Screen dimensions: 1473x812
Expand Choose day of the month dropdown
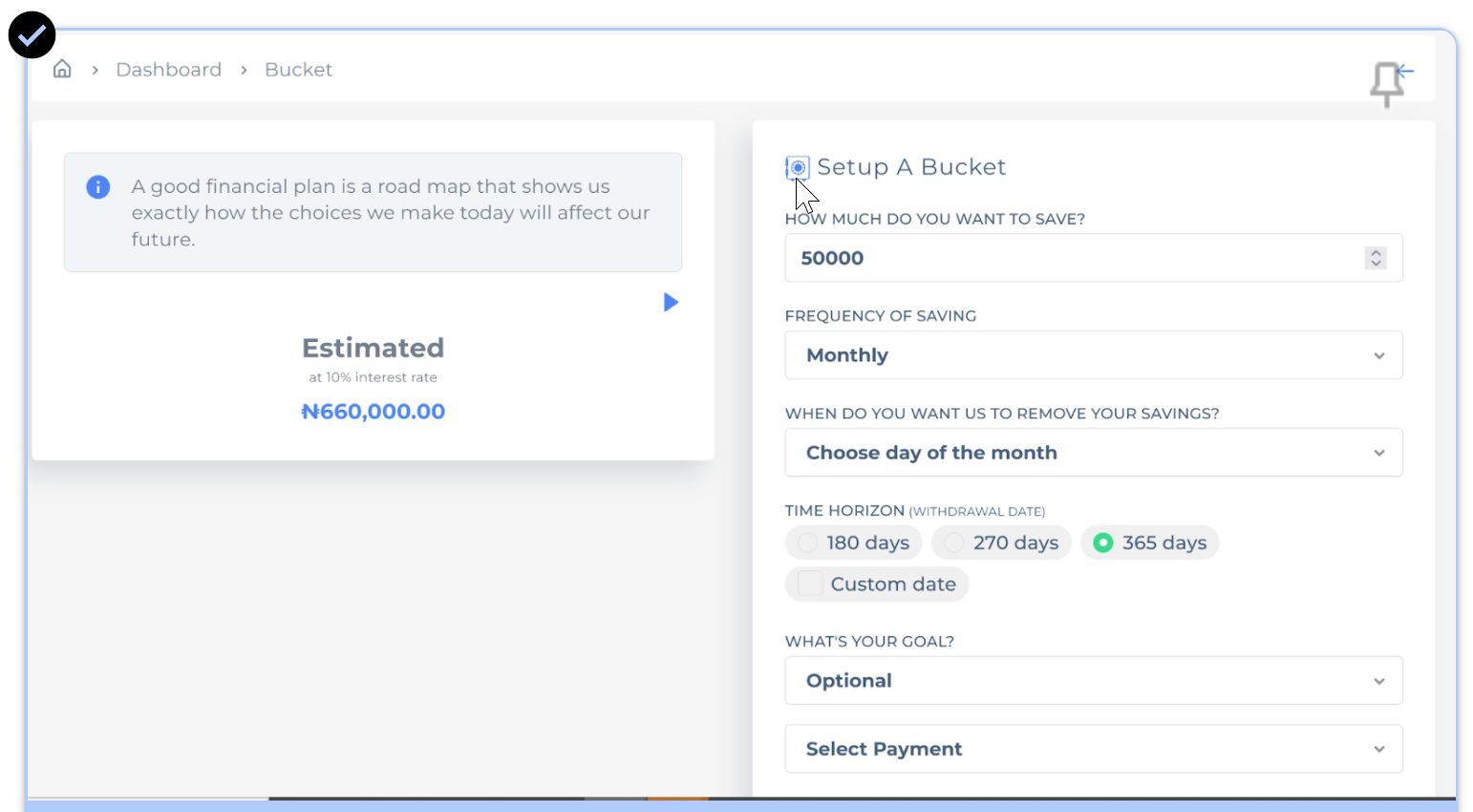point(1093,453)
